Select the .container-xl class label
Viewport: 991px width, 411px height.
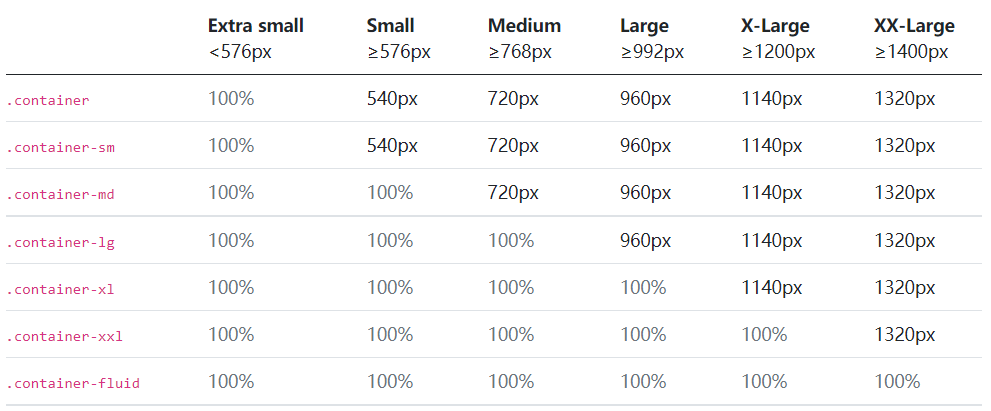[60, 289]
